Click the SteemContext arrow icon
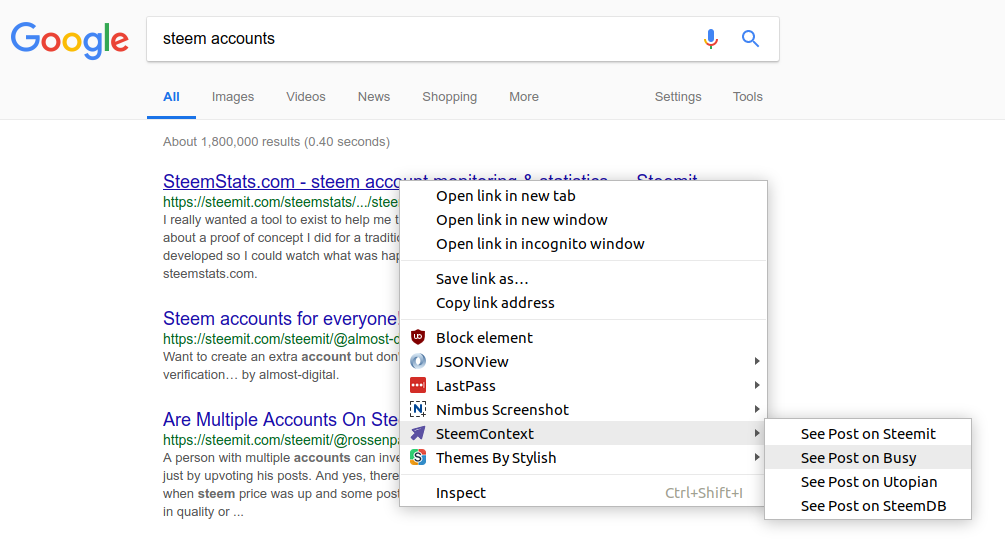 [418, 434]
